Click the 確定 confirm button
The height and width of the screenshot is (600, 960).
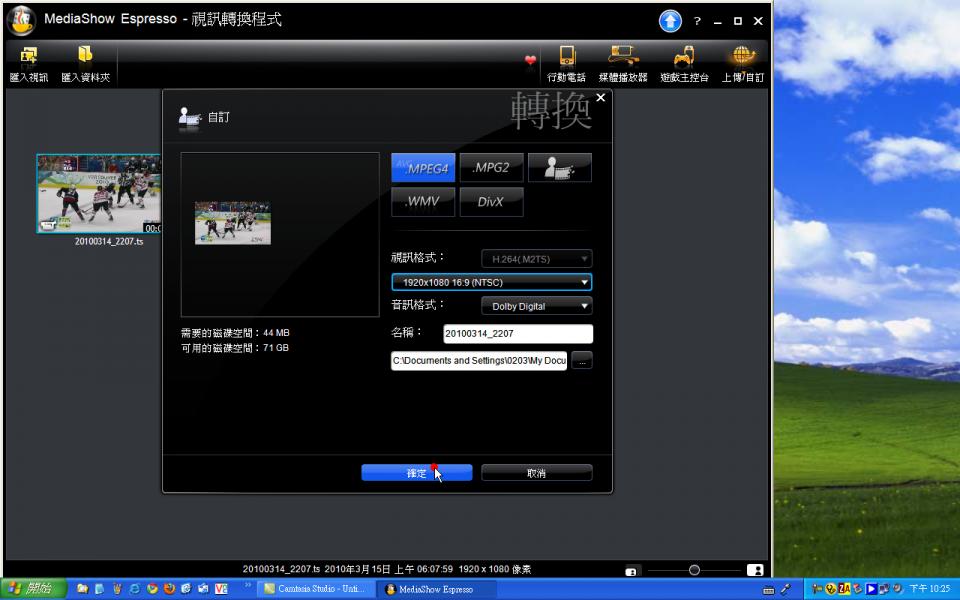417,473
